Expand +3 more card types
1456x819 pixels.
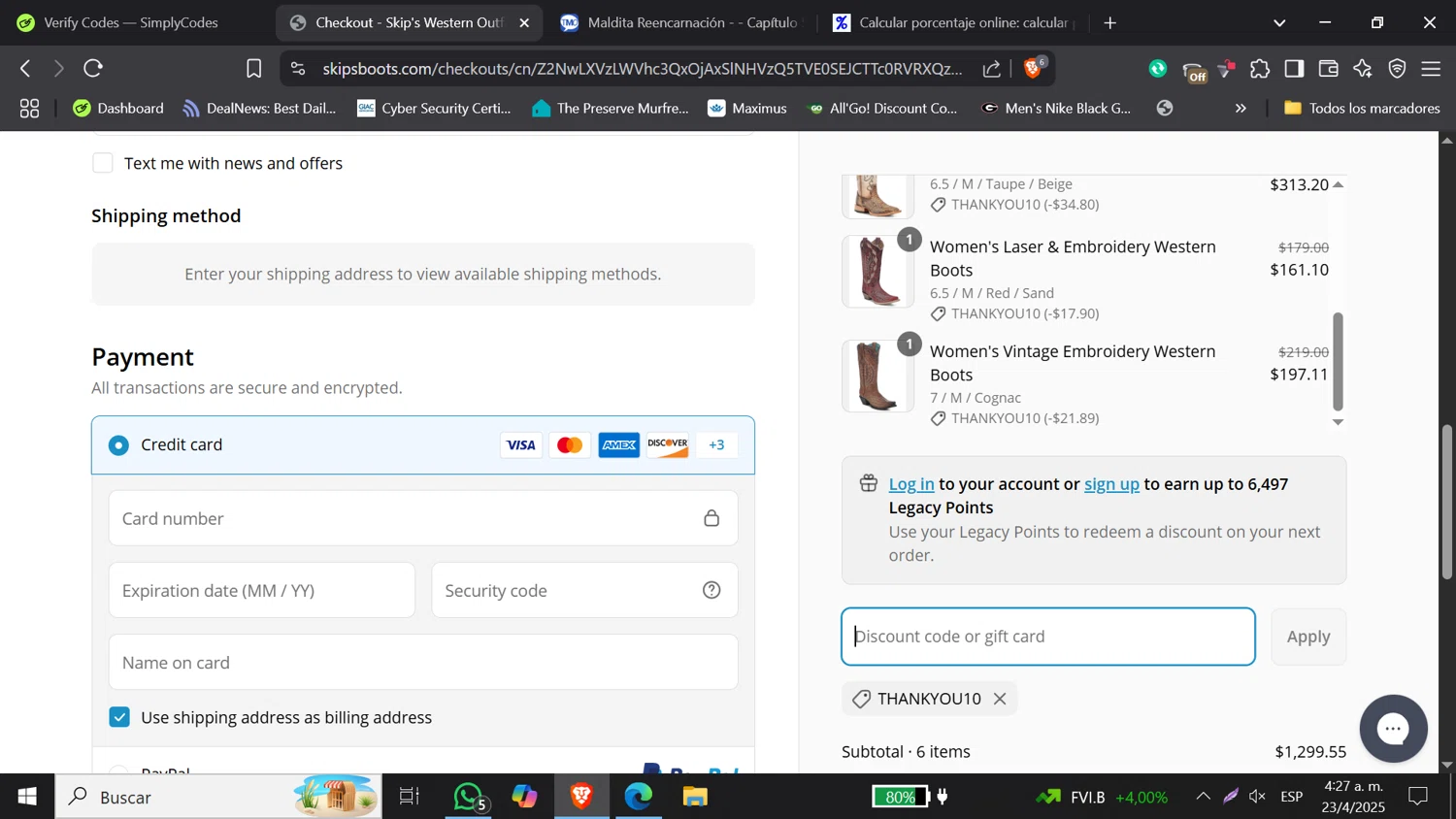[x=716, y=444]
